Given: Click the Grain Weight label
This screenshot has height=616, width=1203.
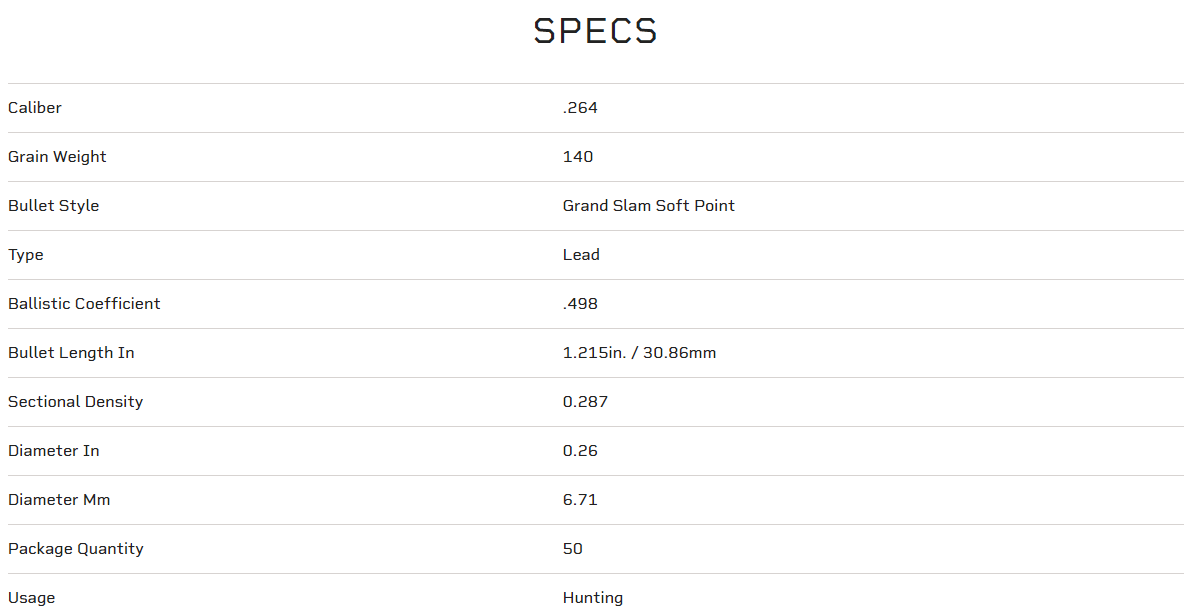Looking at the screenshot, I should tap(57, 157).
